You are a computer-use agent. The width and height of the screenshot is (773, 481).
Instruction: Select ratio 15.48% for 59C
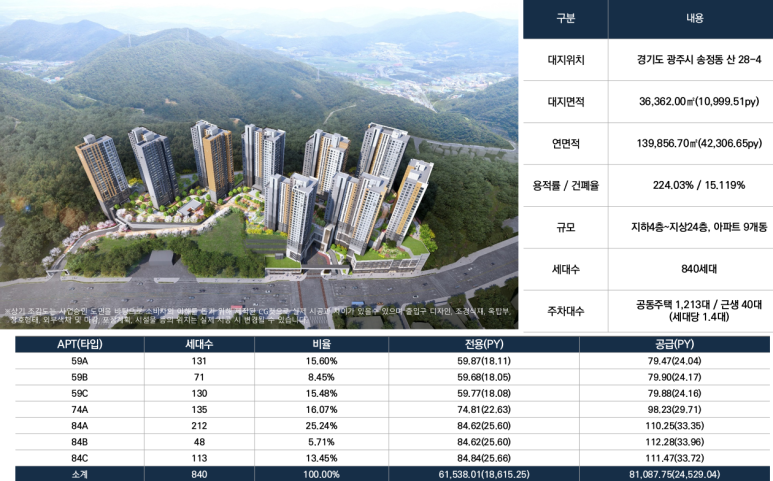[x=321, y=394]
